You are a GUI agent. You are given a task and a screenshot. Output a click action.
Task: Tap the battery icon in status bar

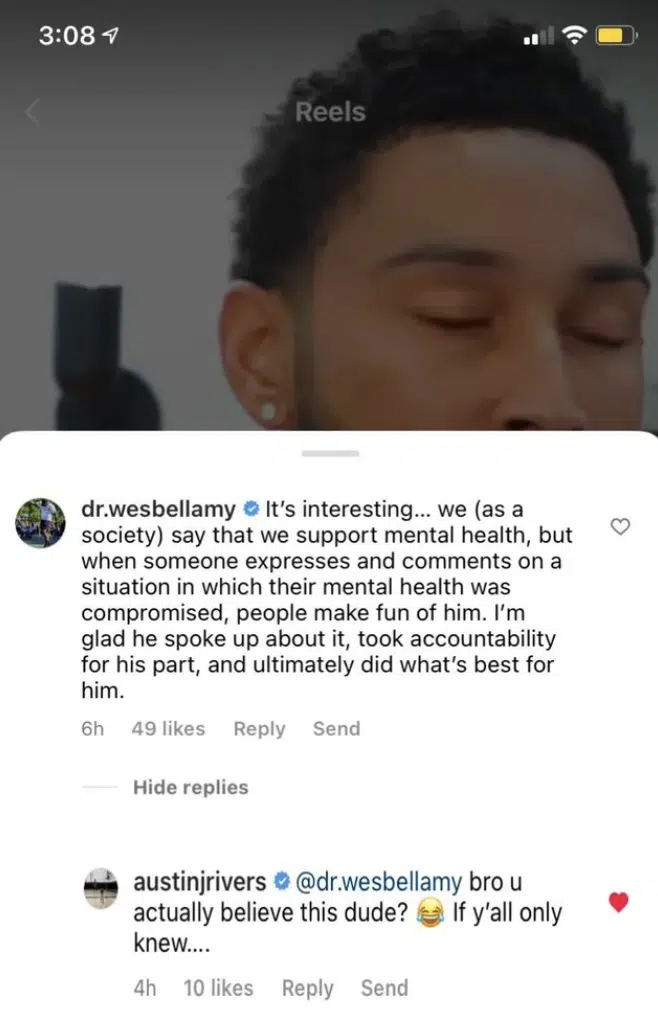pyautogui.click(x=617, y=35)
